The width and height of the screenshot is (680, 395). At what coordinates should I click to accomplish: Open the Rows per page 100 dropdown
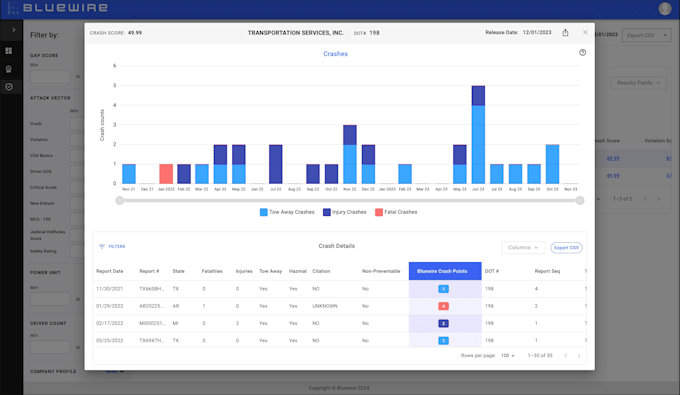pos(507,356)
